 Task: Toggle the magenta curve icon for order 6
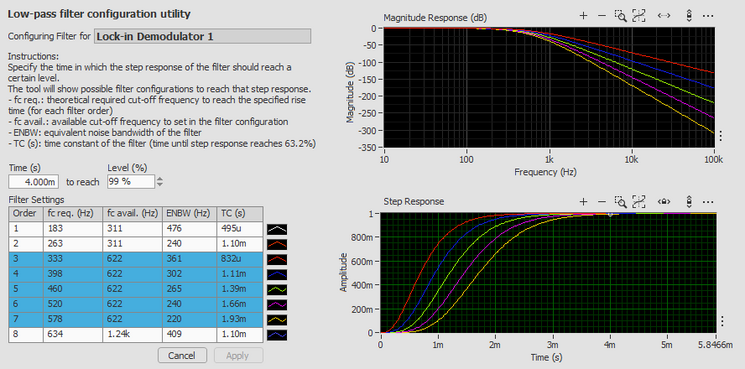[277, 304]
